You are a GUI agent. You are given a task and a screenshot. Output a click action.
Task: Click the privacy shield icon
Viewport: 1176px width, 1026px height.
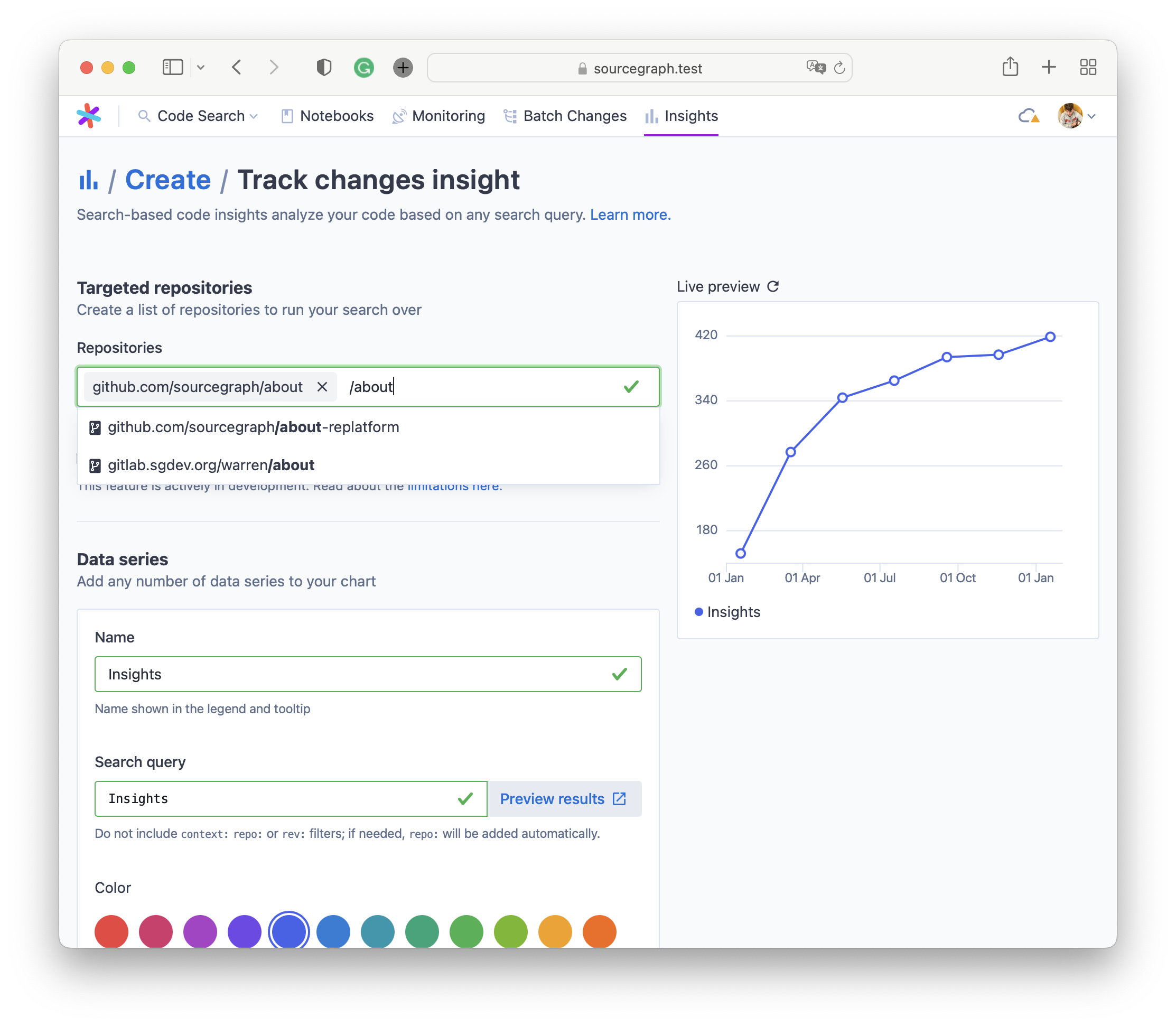pos(324,68)
